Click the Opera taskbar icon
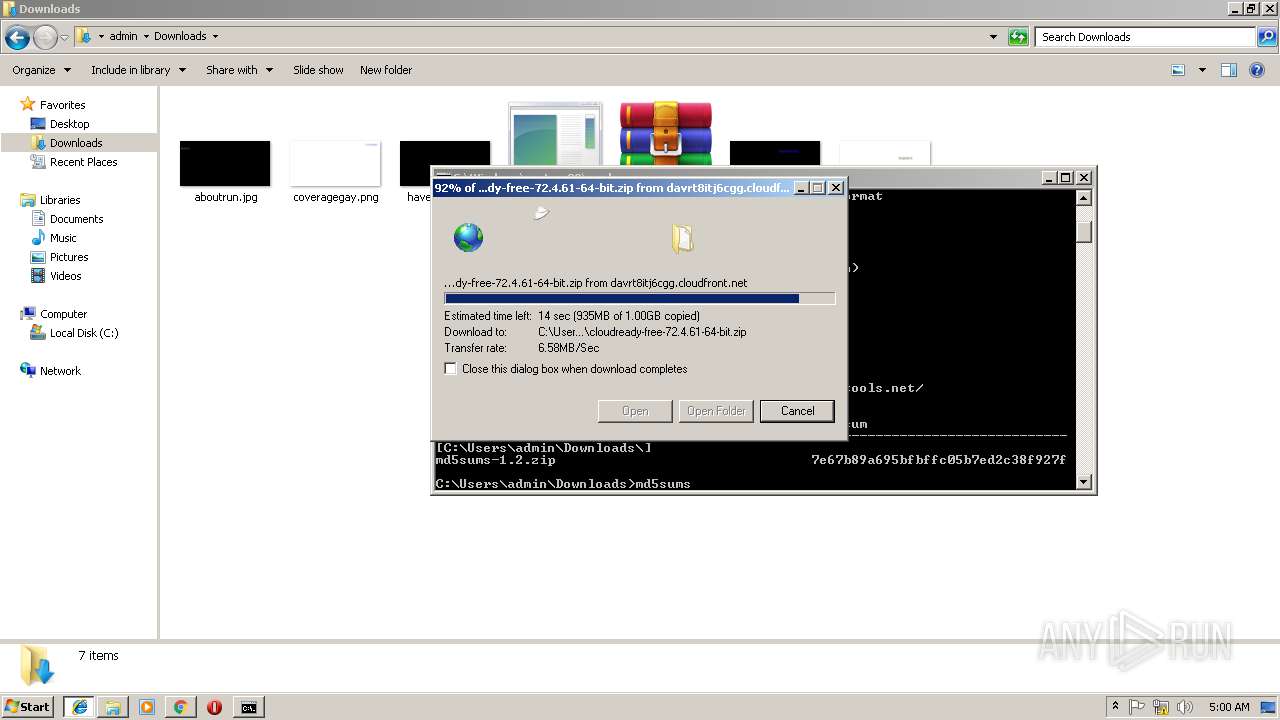 coord(214,707)
